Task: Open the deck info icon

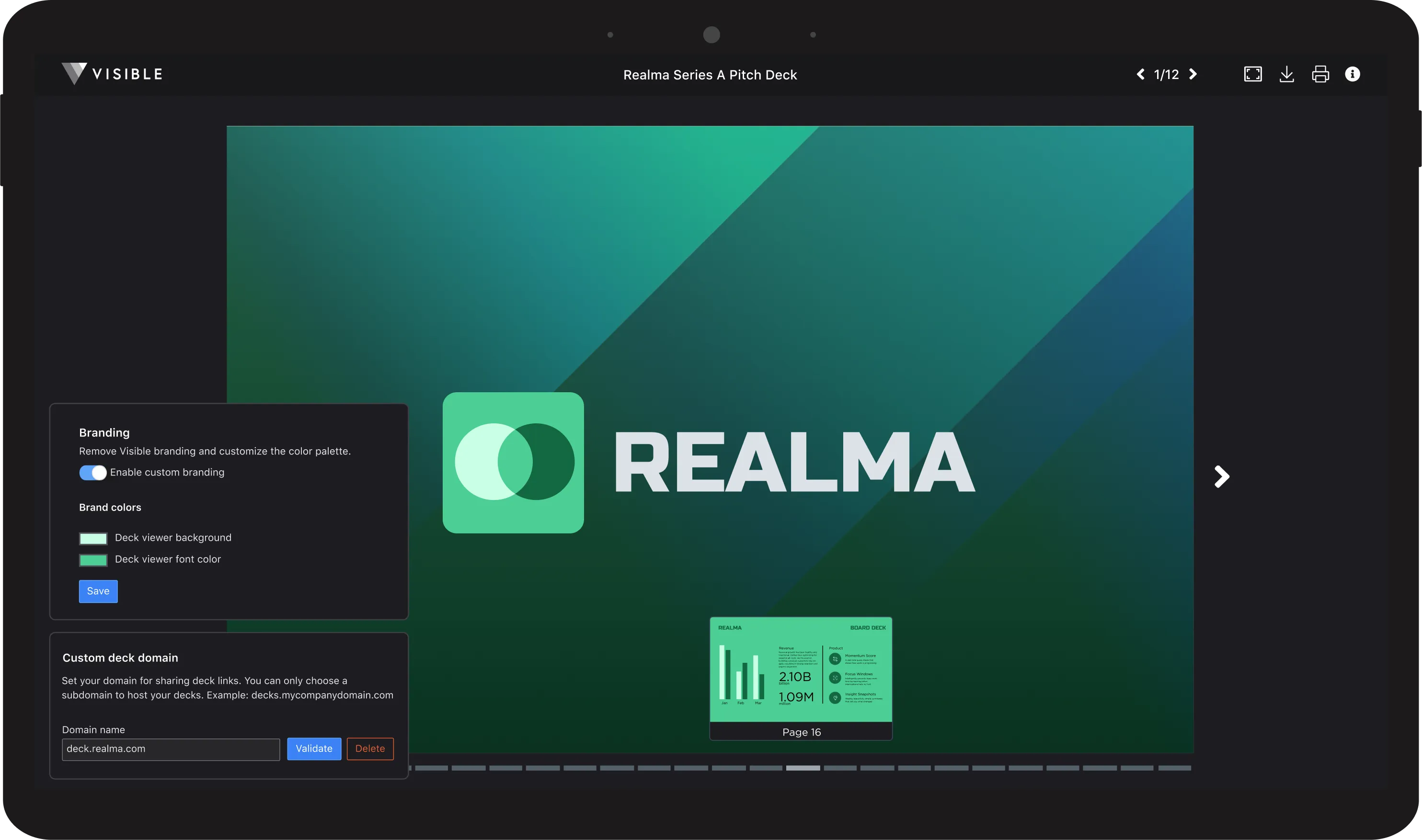Action: coord(1353,74)
